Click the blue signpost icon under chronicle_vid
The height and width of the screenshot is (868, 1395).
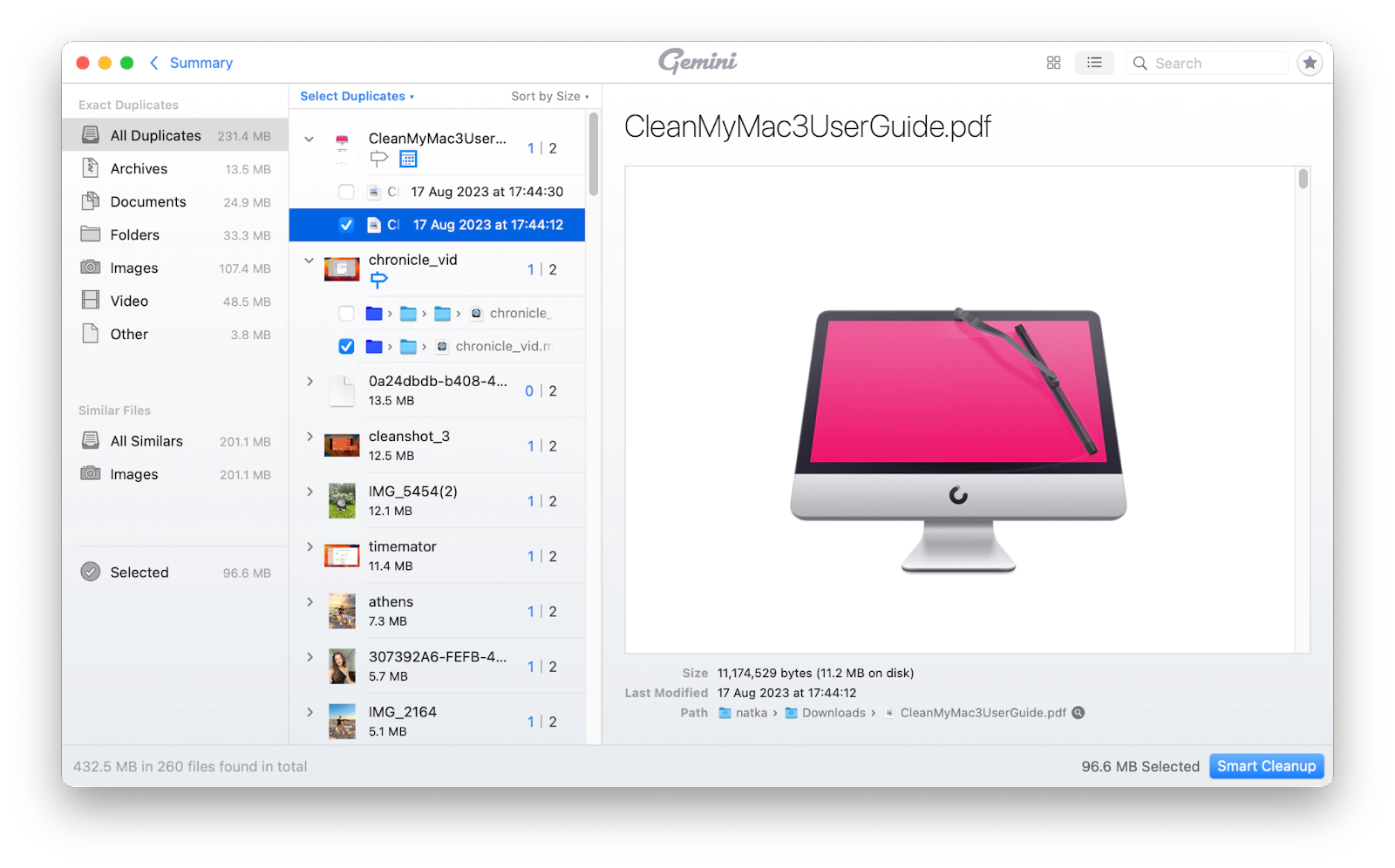pyautogui.click(x=378, y=280)
